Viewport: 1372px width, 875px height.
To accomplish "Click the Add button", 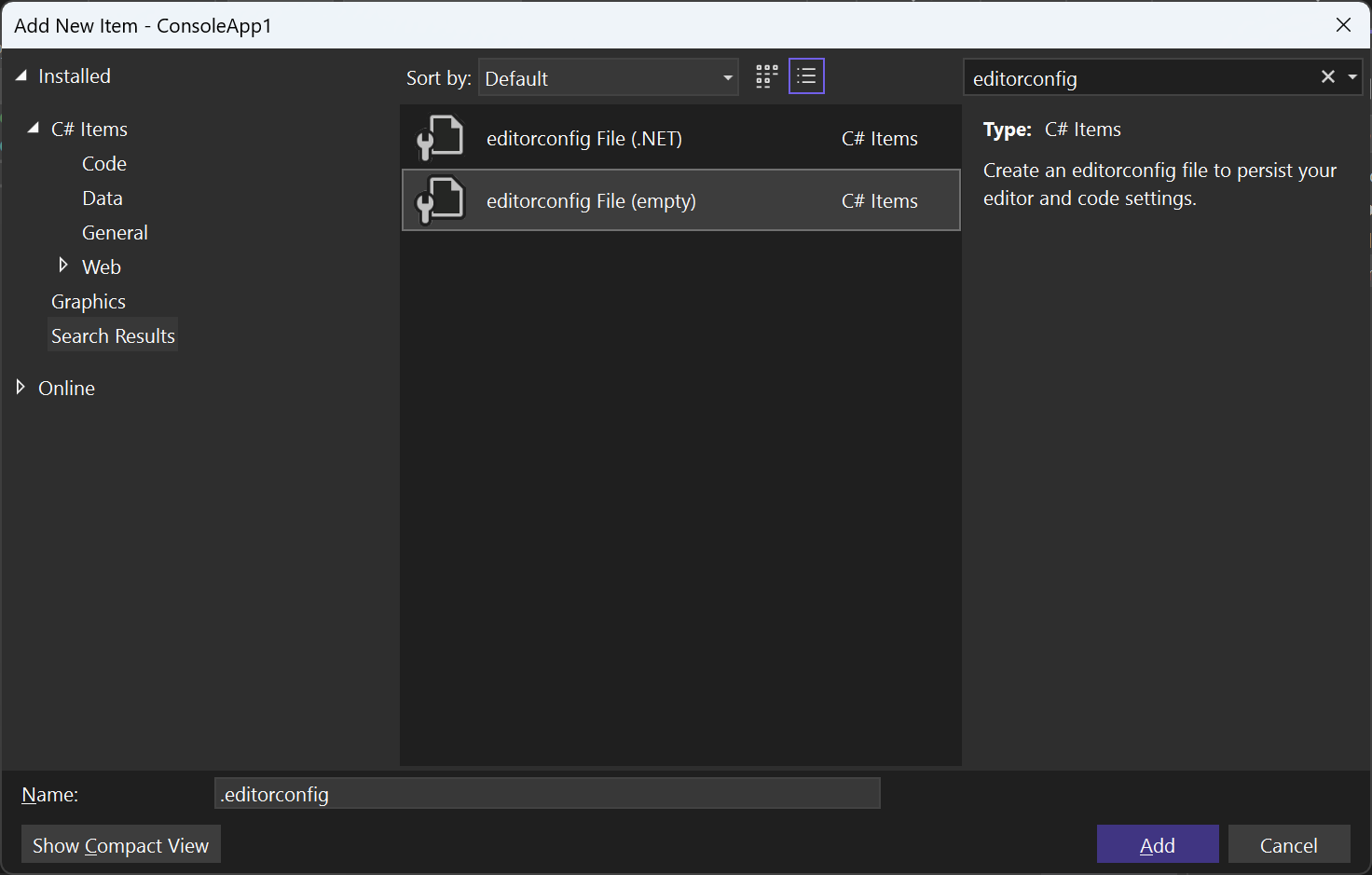I will (x=1158, y=844).
